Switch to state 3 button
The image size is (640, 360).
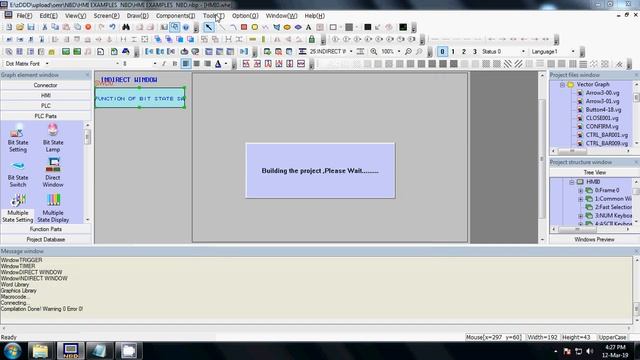click(x=475, y=51)
